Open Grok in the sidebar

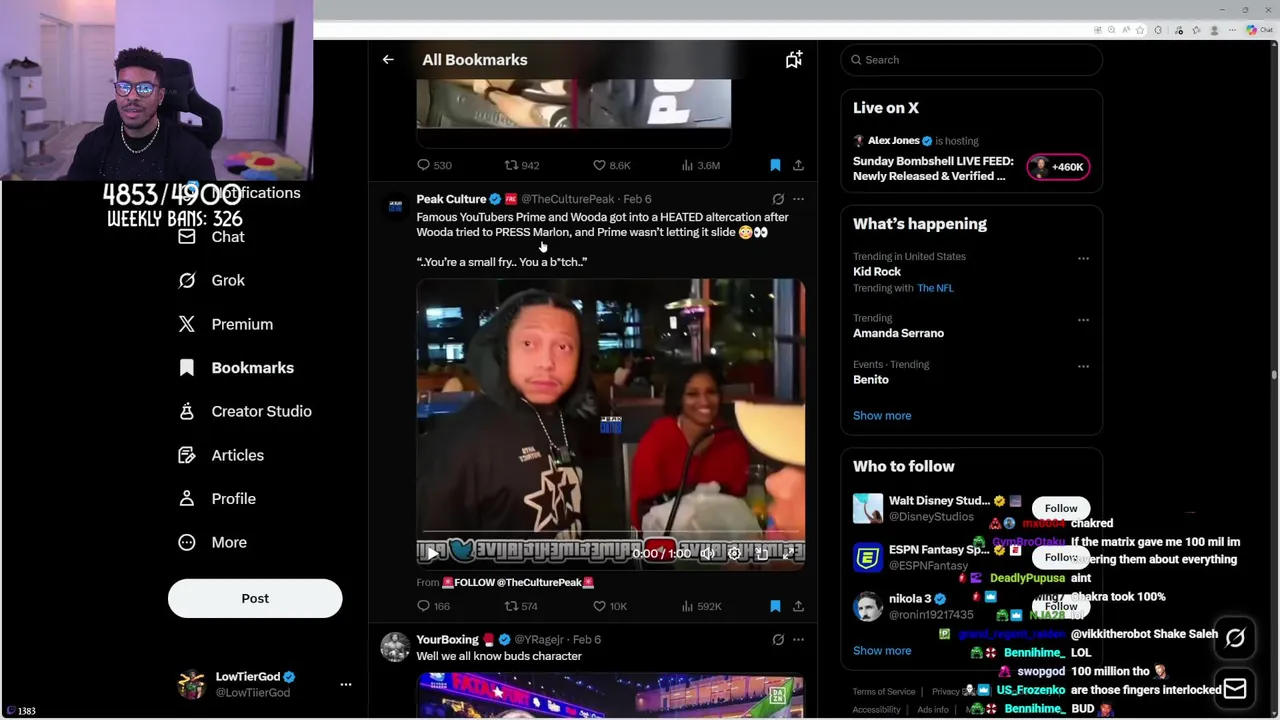click(211, 281)
